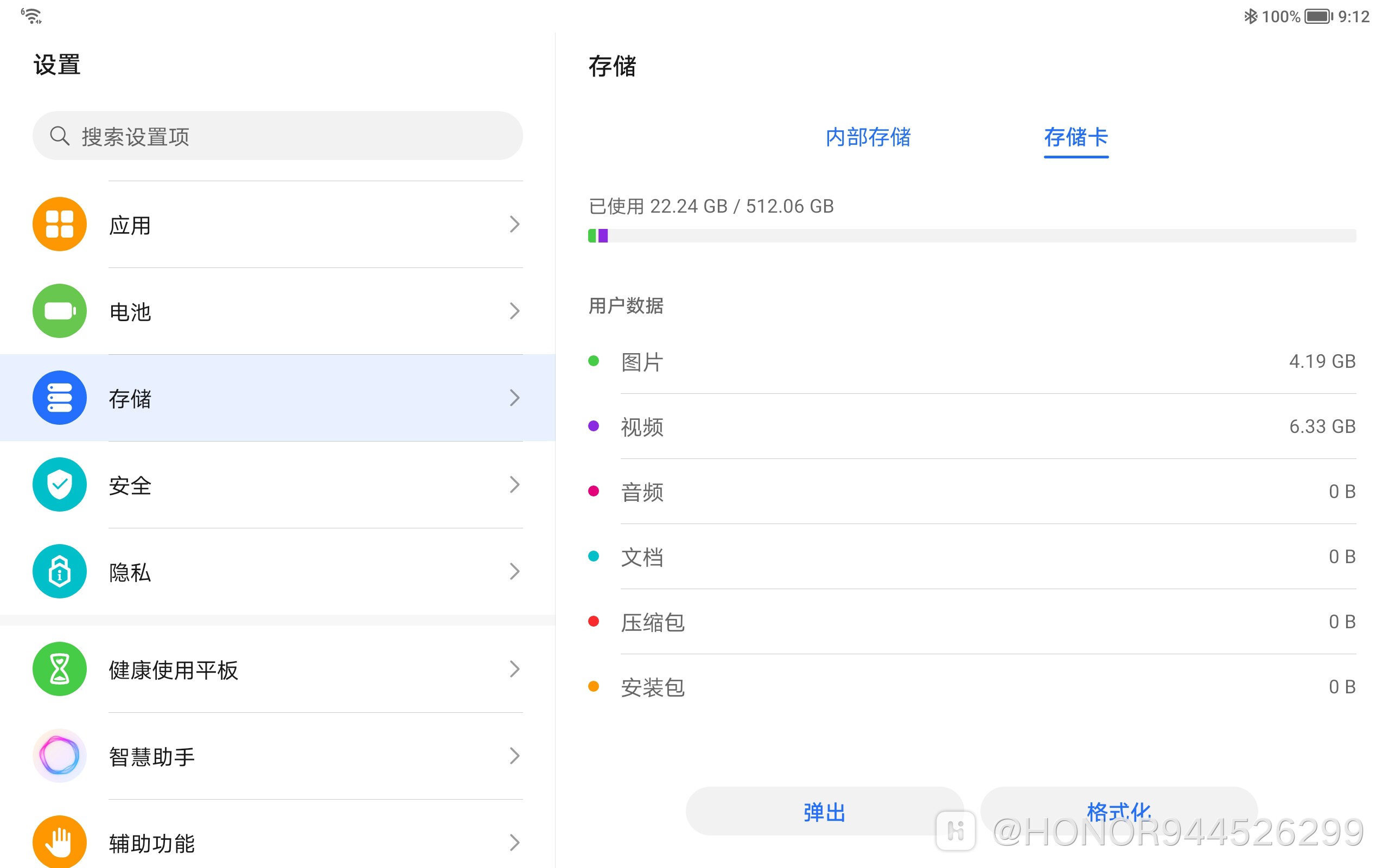Image resolution: width=1389 pixels, height=868 pixels.
Task: Tap the 弹出 eject button
Action: pos(824,812)
